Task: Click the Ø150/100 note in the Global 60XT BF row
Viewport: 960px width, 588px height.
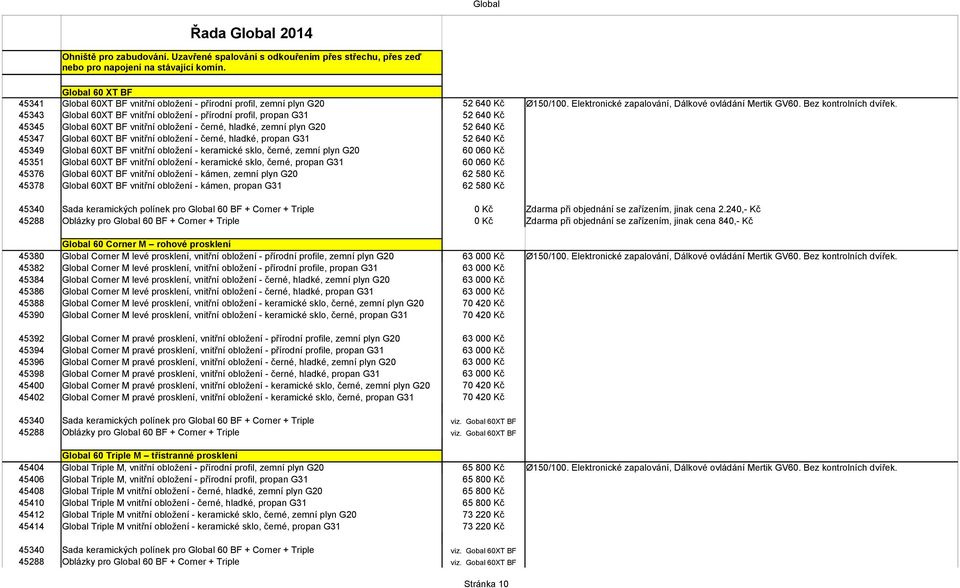Action: pos(711,104)
